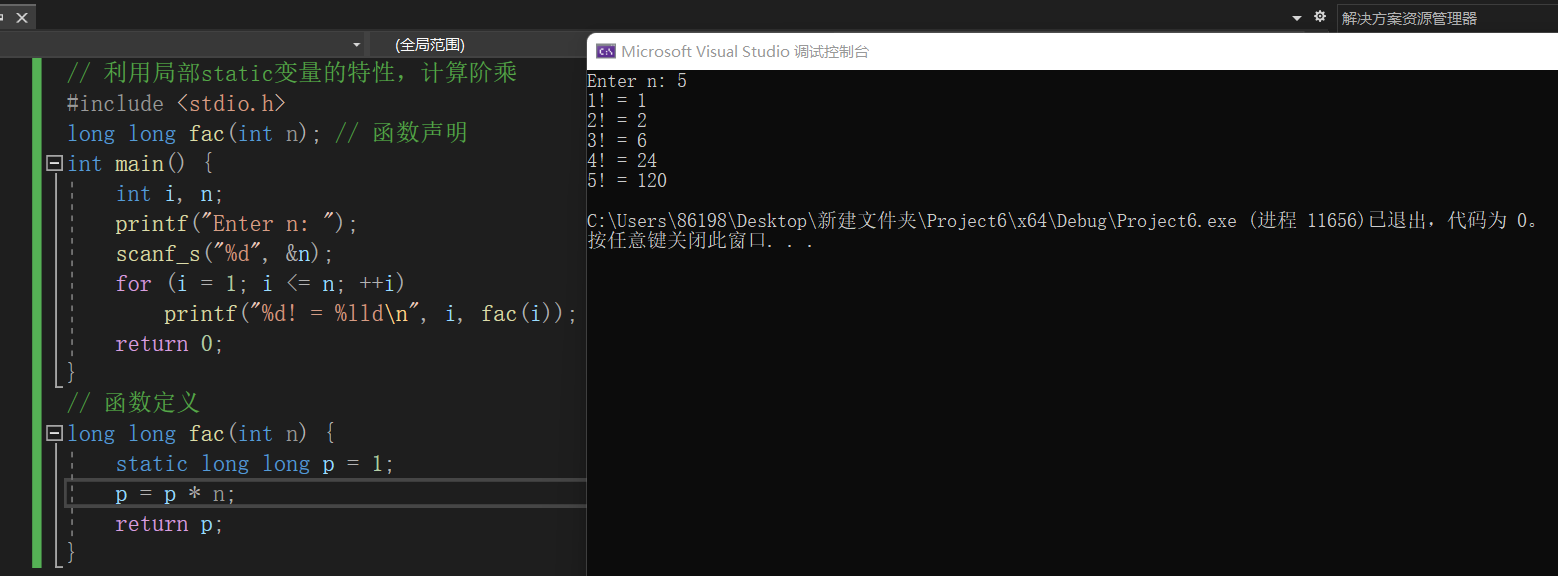
Task: Close the open editor document tab
Action: [x=22, y=18]
